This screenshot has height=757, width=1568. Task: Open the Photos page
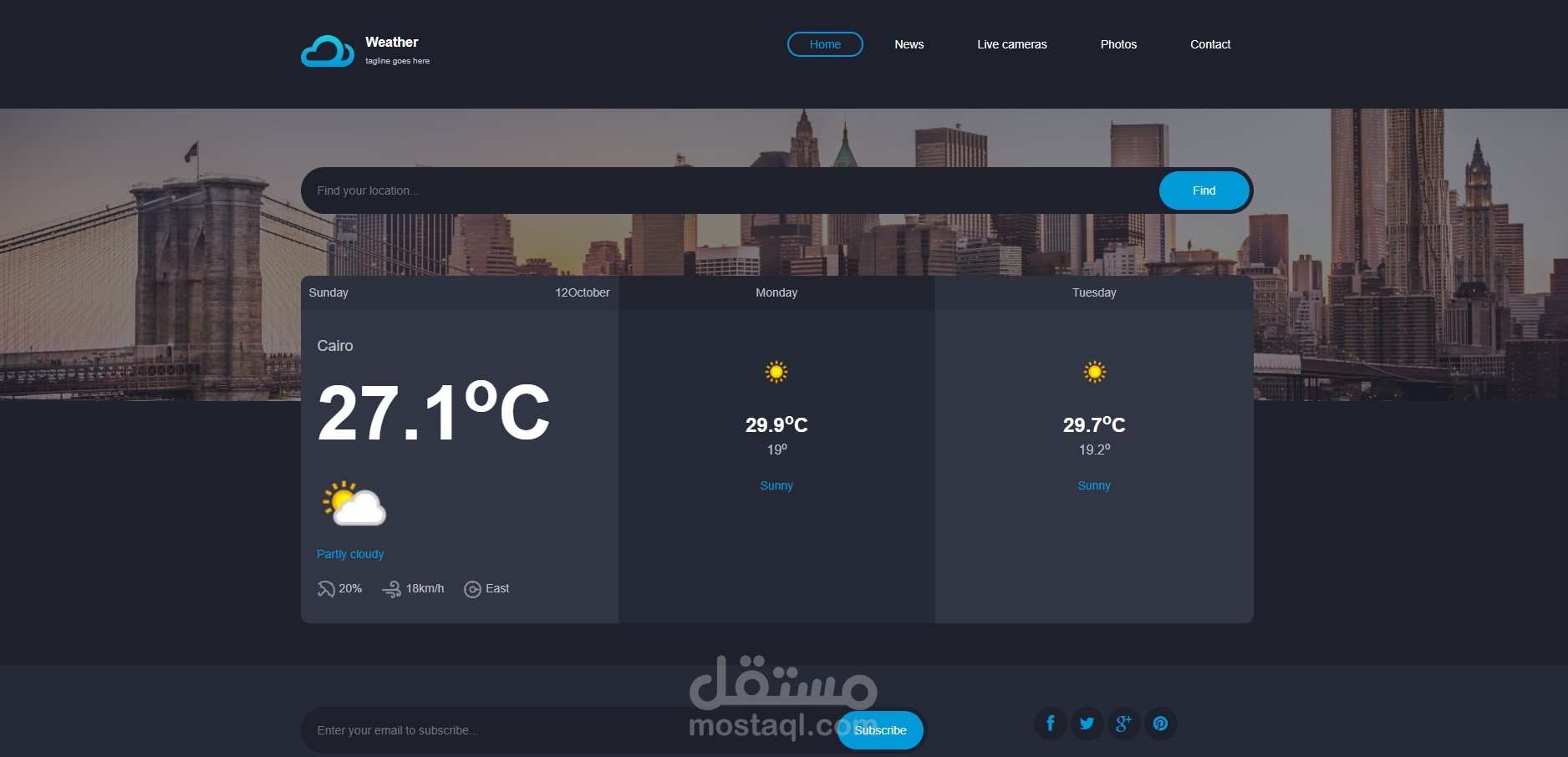pyautogui.click(x=1117, y=44)
